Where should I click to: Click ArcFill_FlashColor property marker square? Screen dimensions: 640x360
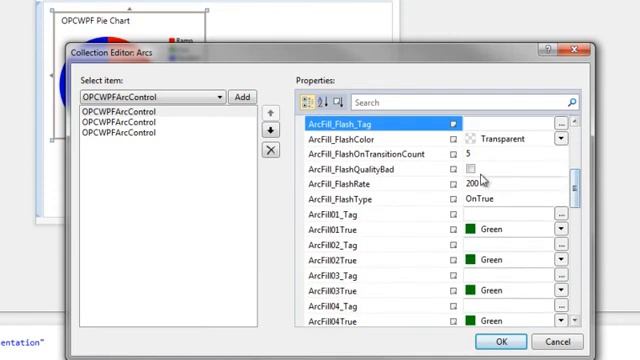tap(453, 139)
